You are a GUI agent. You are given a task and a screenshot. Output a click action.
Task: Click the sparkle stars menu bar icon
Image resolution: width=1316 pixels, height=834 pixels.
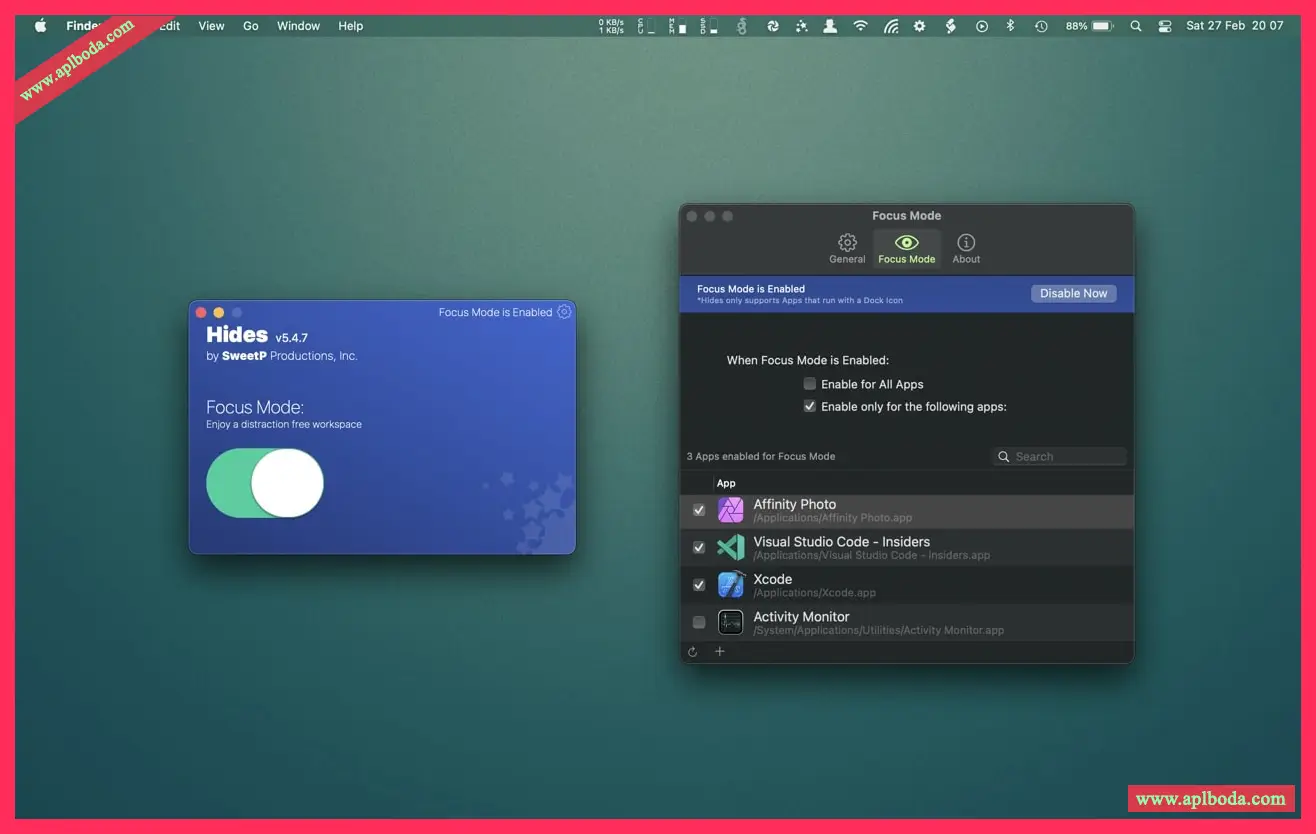click(801, 26)
